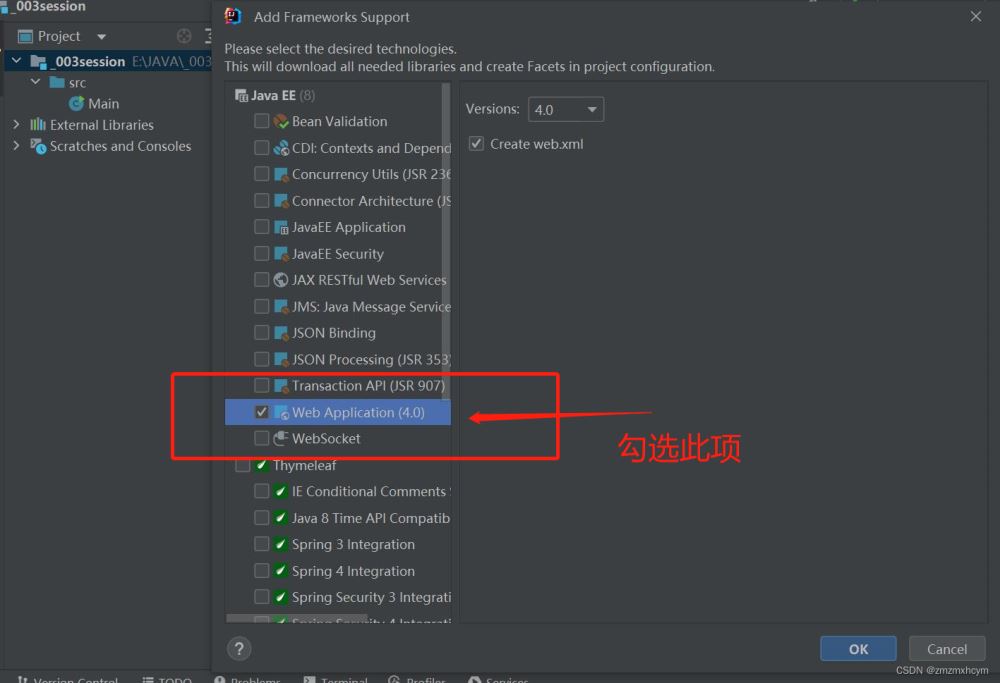This screenshot has height=683, width=1000.
Task: Check the Connector Architecture checkbox
Action: tap(261, 201)
